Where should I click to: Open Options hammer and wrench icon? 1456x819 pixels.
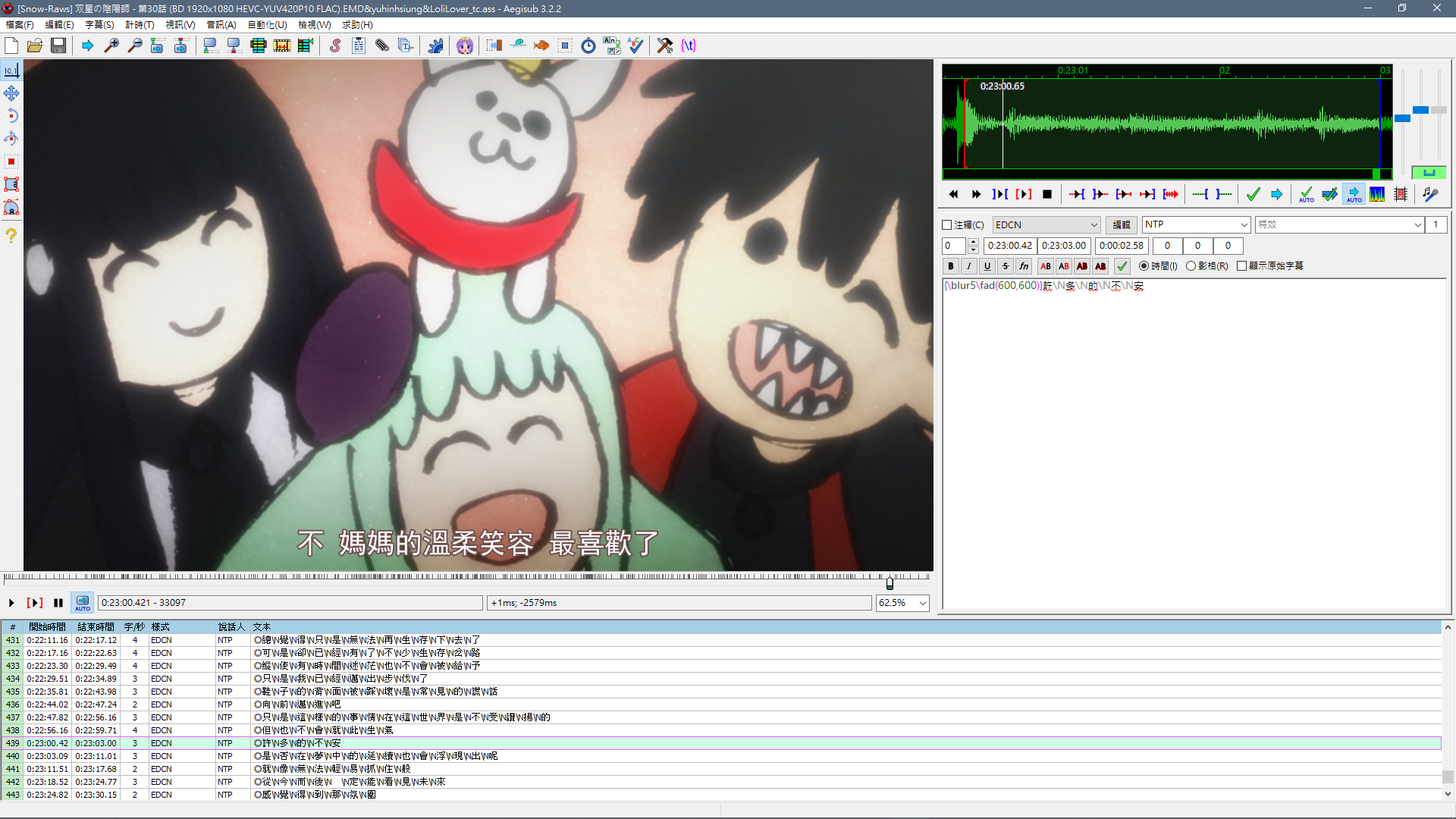coord(665,45)
